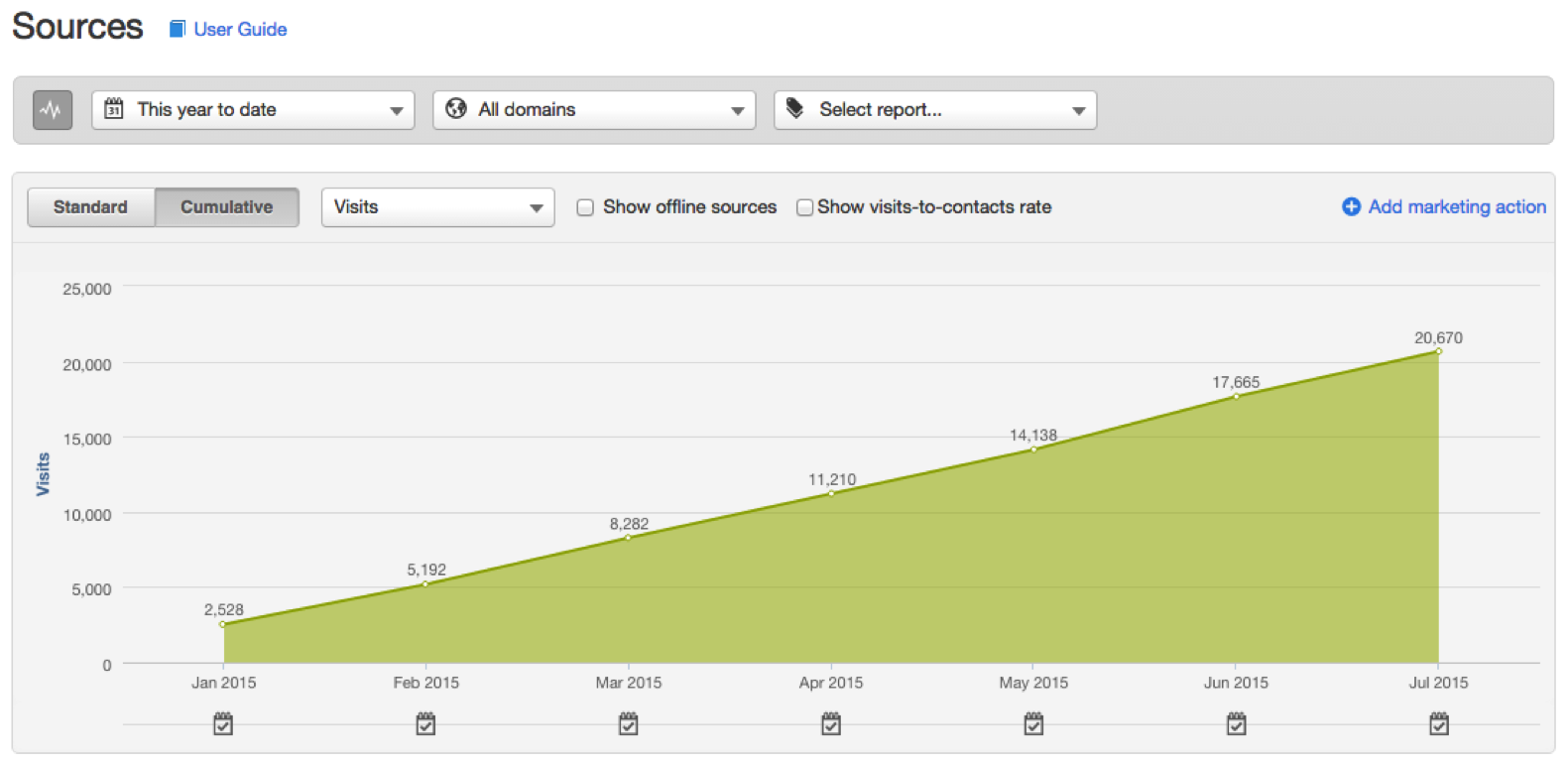
Task: Click the 20,670 data point for Jul 2015
Action: (x=1438, y=351)
